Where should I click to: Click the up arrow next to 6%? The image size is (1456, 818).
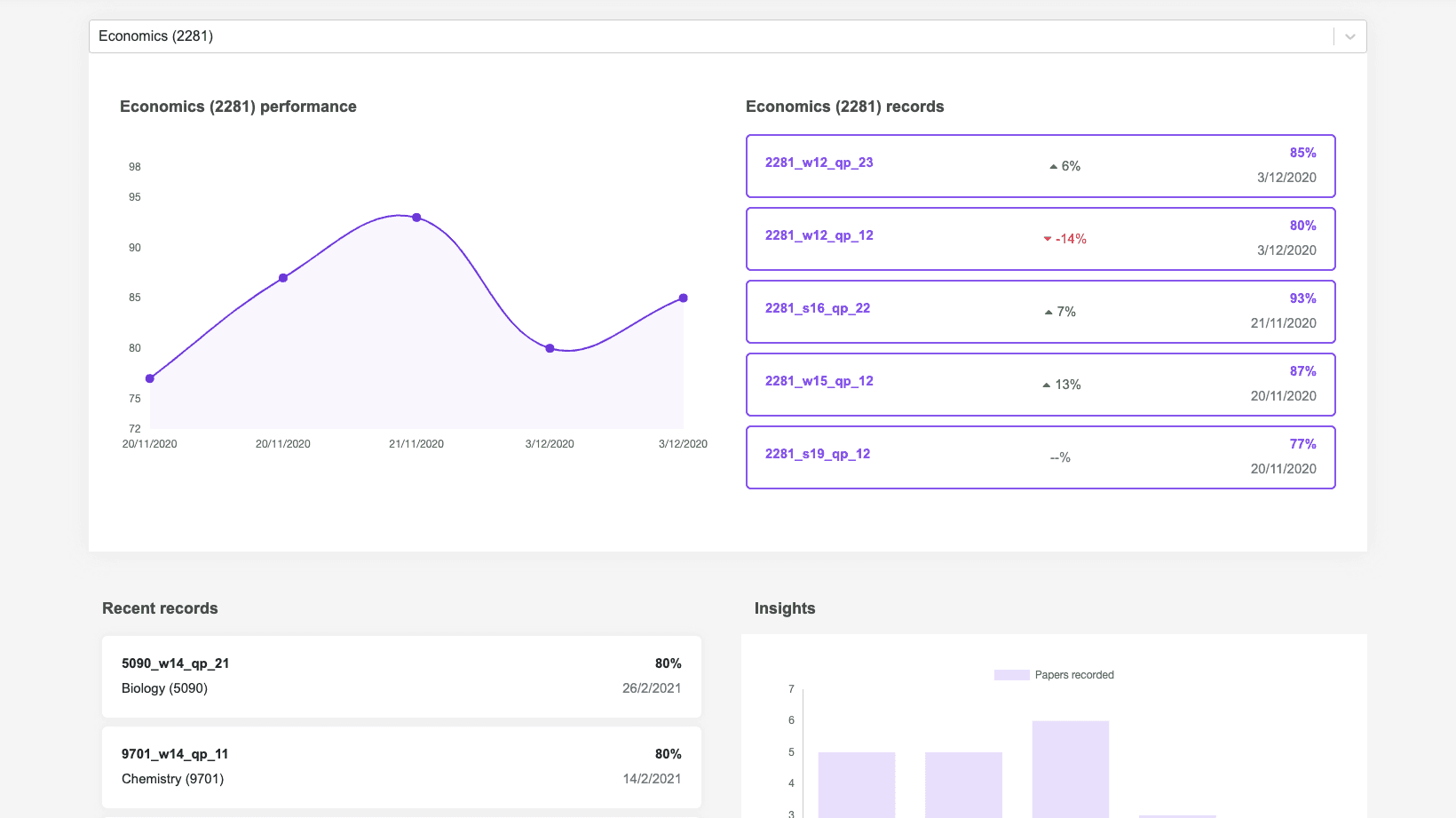point(1053,166)
